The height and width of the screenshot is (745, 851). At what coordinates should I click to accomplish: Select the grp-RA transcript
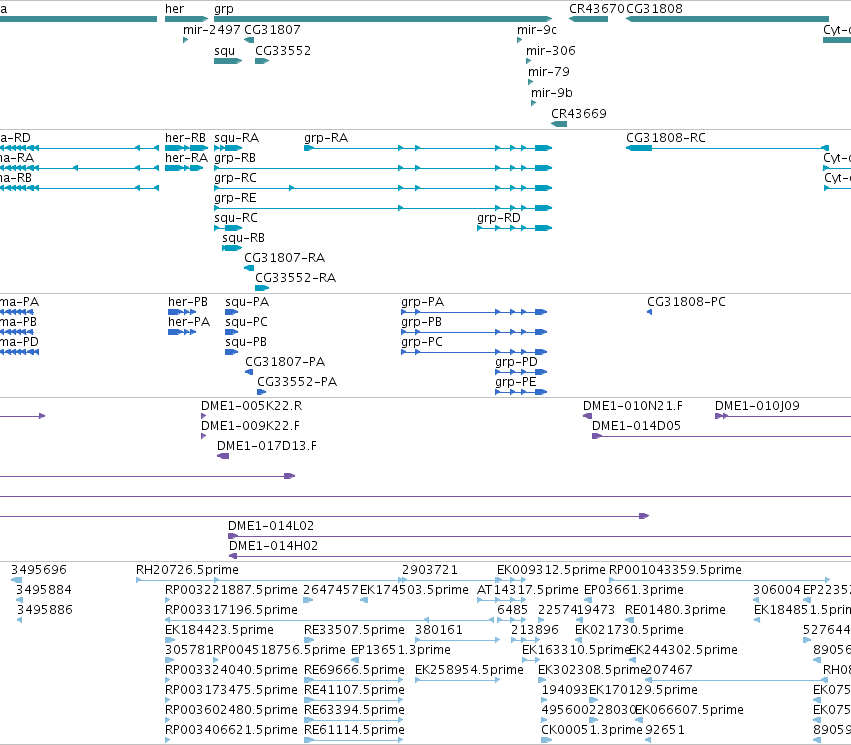click(428, 148)
